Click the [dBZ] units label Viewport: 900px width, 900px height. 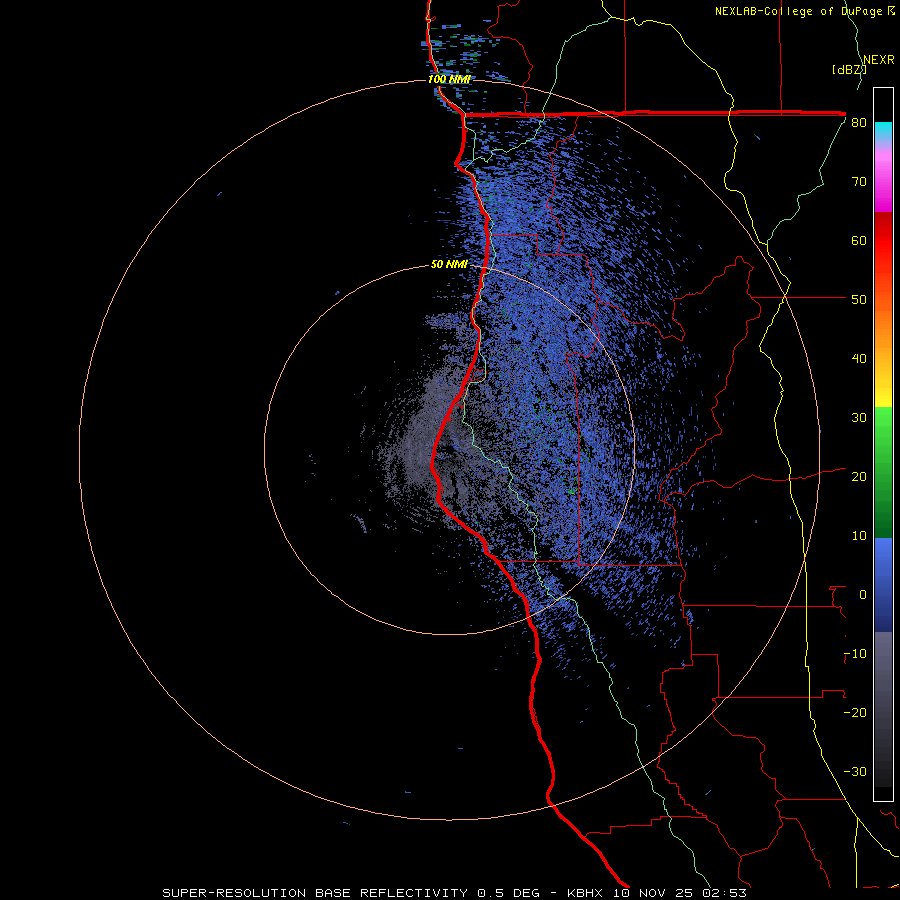849,70
